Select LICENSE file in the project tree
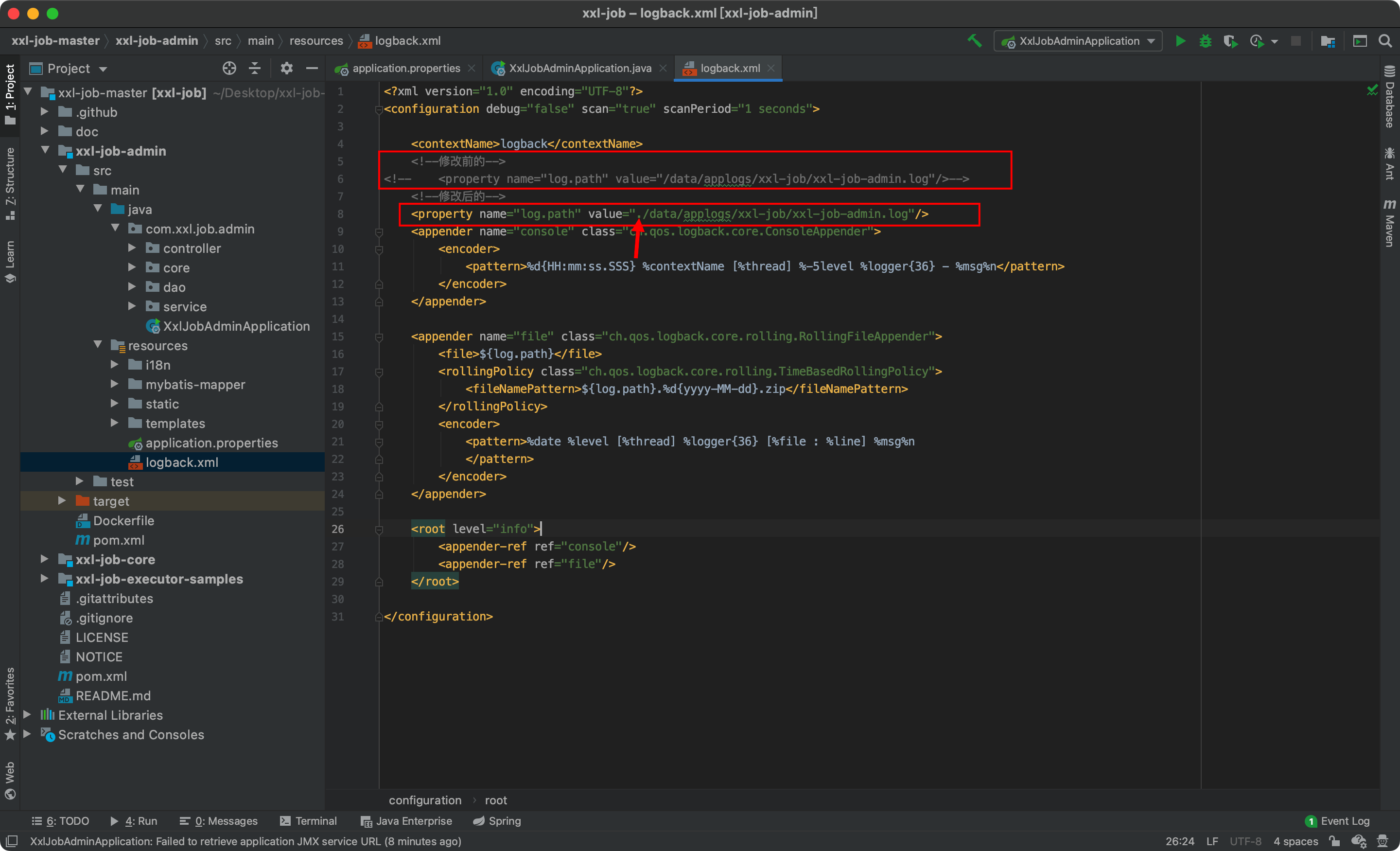The image size is (1400, 851). (x=102, y=637)
